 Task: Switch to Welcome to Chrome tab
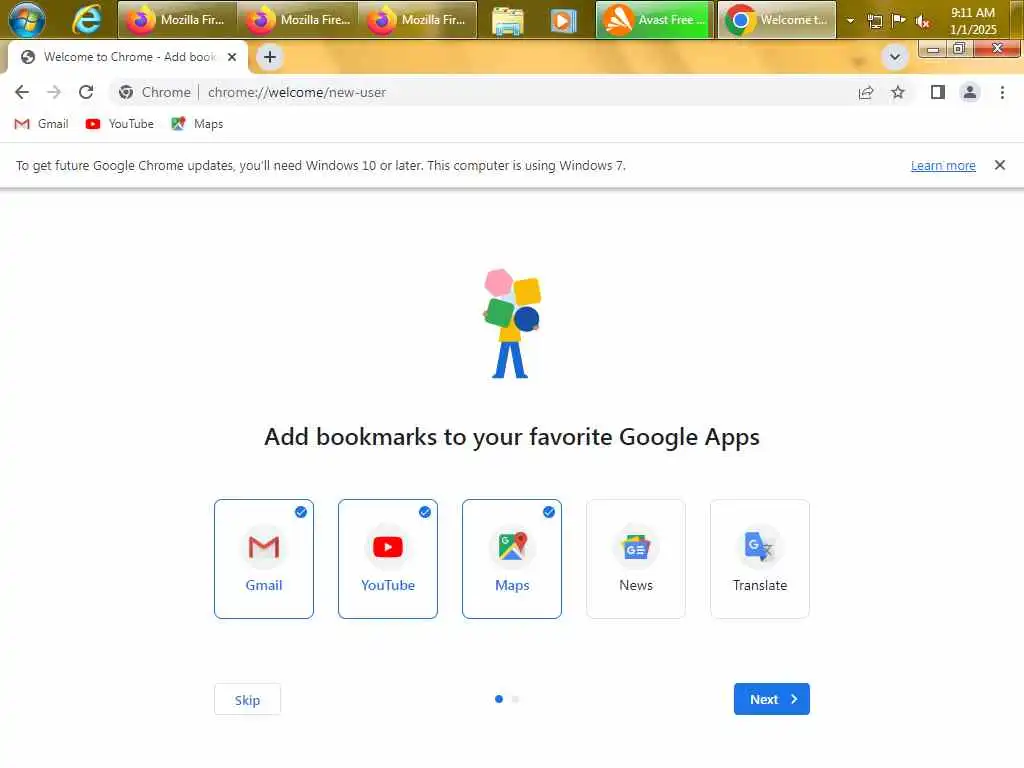tap(128, 57)
